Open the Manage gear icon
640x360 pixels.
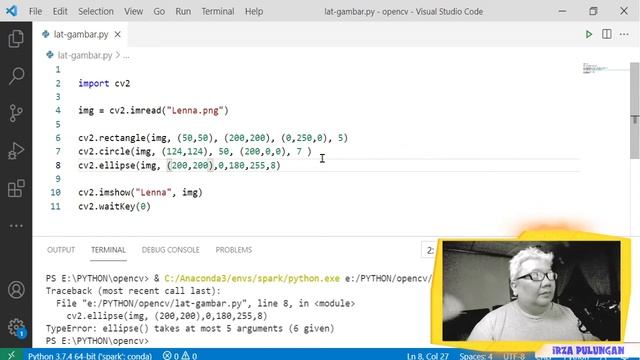click(16, 327)
